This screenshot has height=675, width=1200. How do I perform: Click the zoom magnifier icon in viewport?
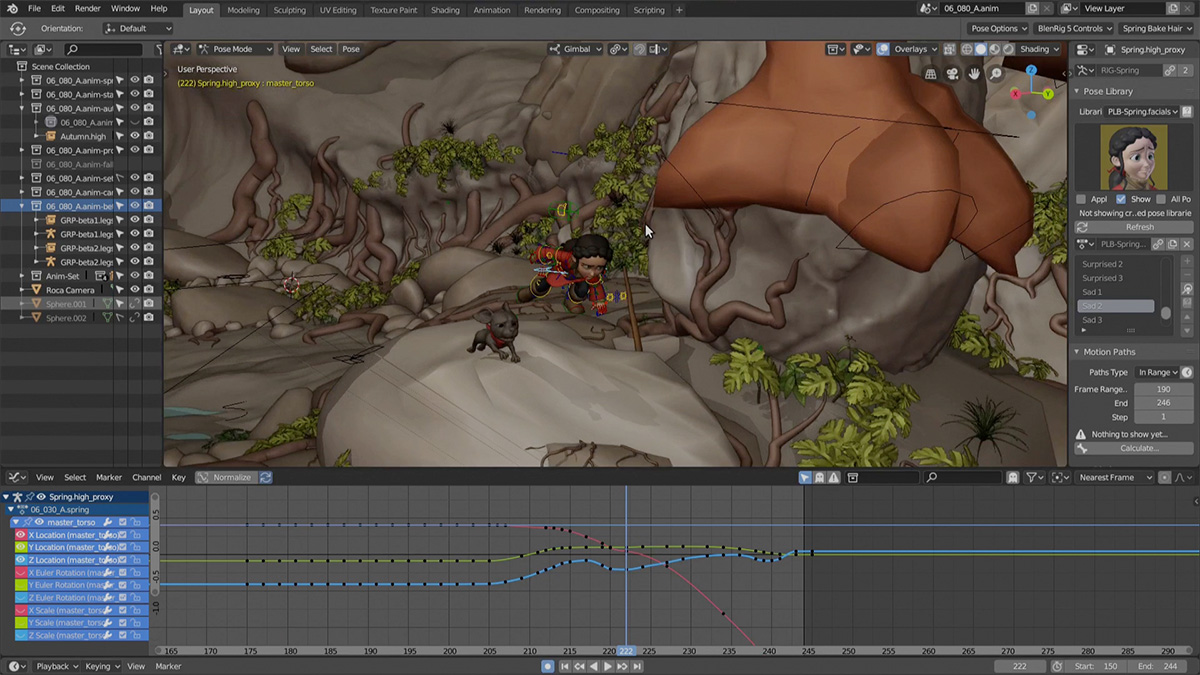coord(996,74)
